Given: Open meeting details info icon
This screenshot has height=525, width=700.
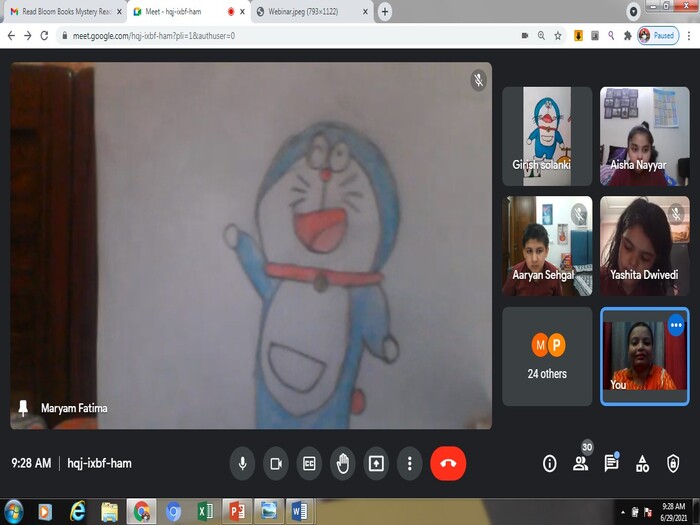Looking at the screenshot, I should pos(550,464).
